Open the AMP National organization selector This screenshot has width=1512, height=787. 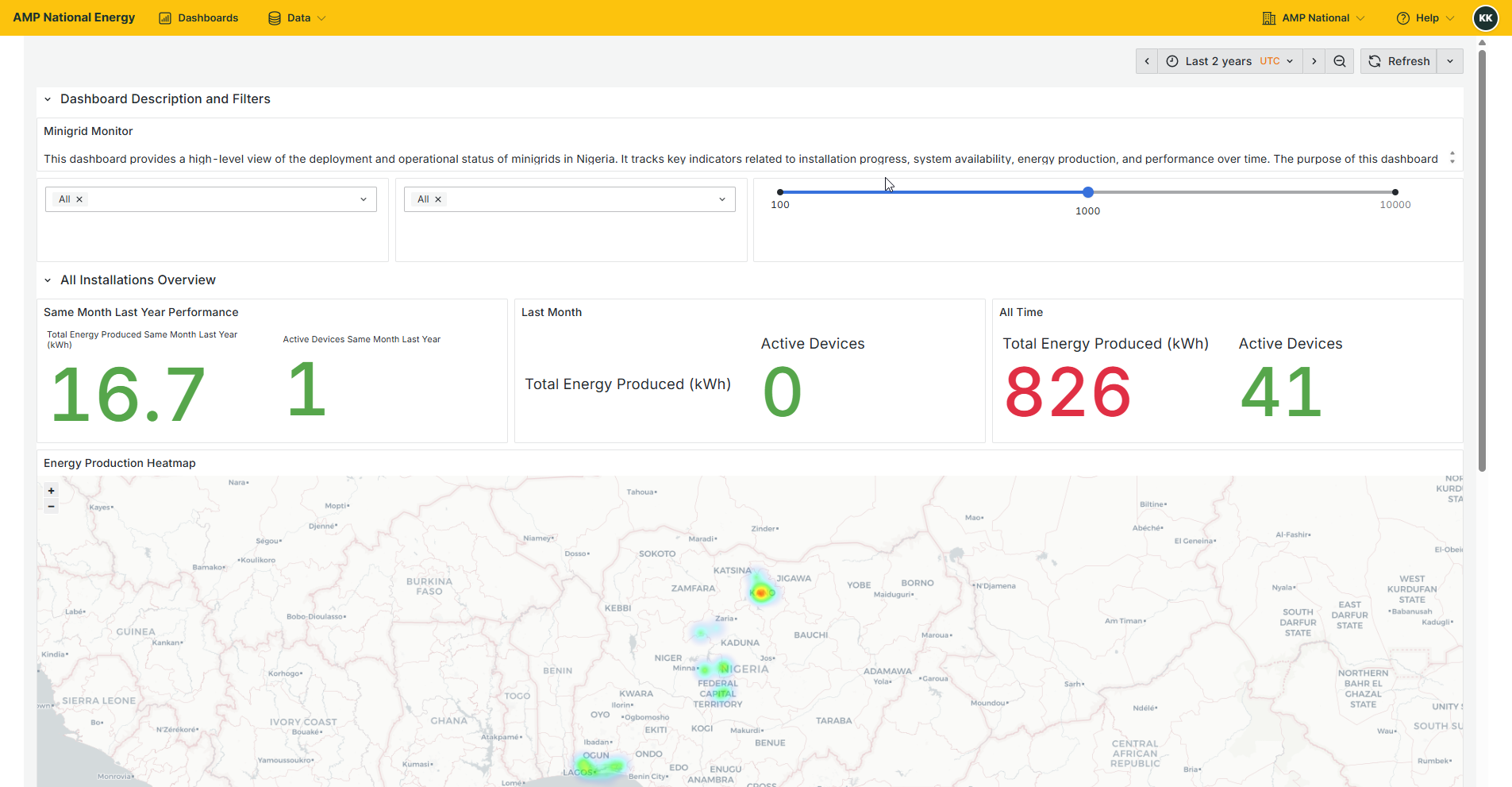1314,17
